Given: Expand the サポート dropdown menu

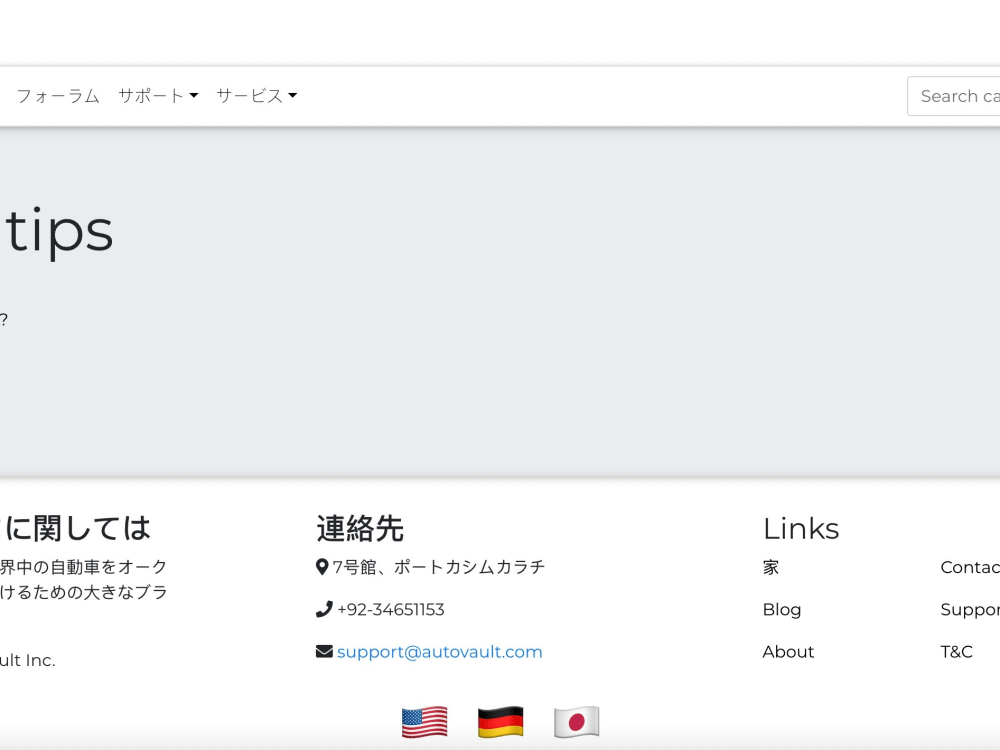Looking at the screenshot, I should (158, 96).
